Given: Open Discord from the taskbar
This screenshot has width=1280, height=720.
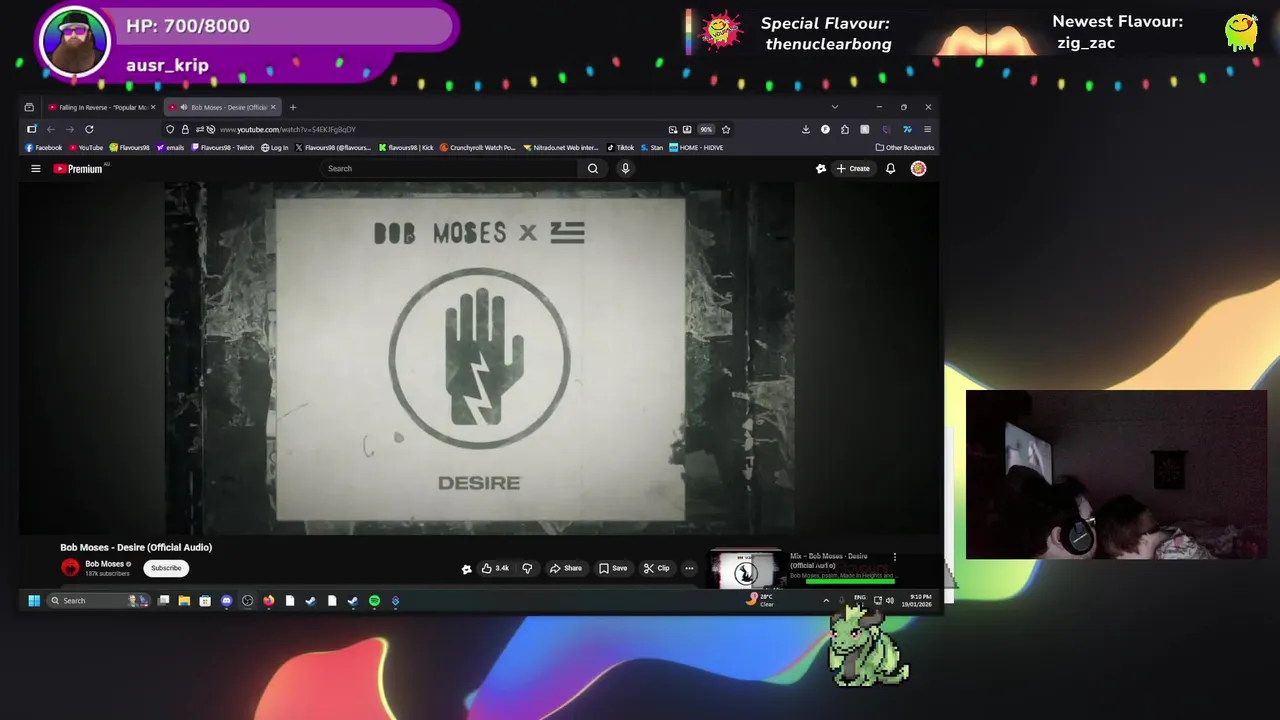Looking at the screenshot, I should click(x=226, y=601).
